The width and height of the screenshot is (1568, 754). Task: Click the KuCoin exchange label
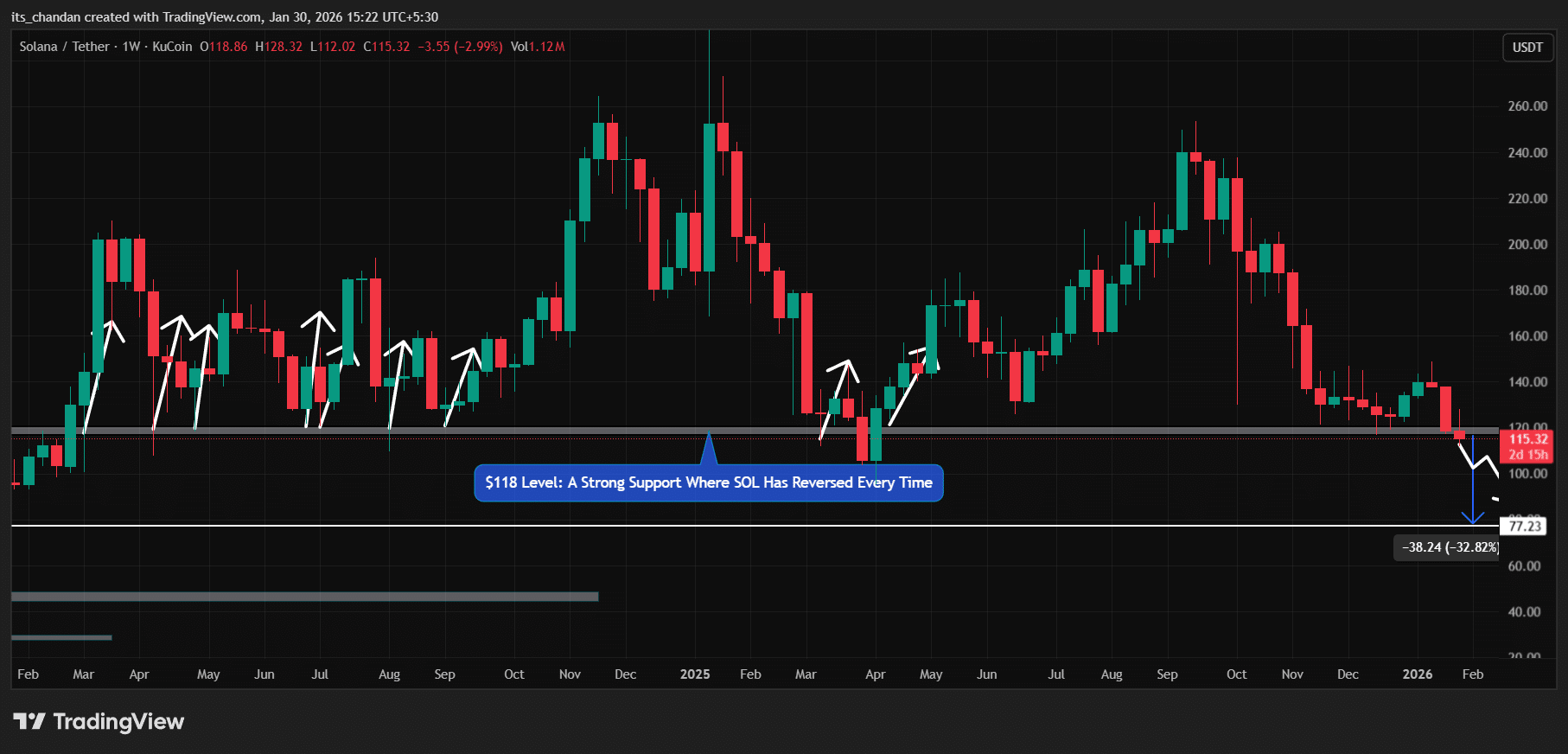point(172,47)
